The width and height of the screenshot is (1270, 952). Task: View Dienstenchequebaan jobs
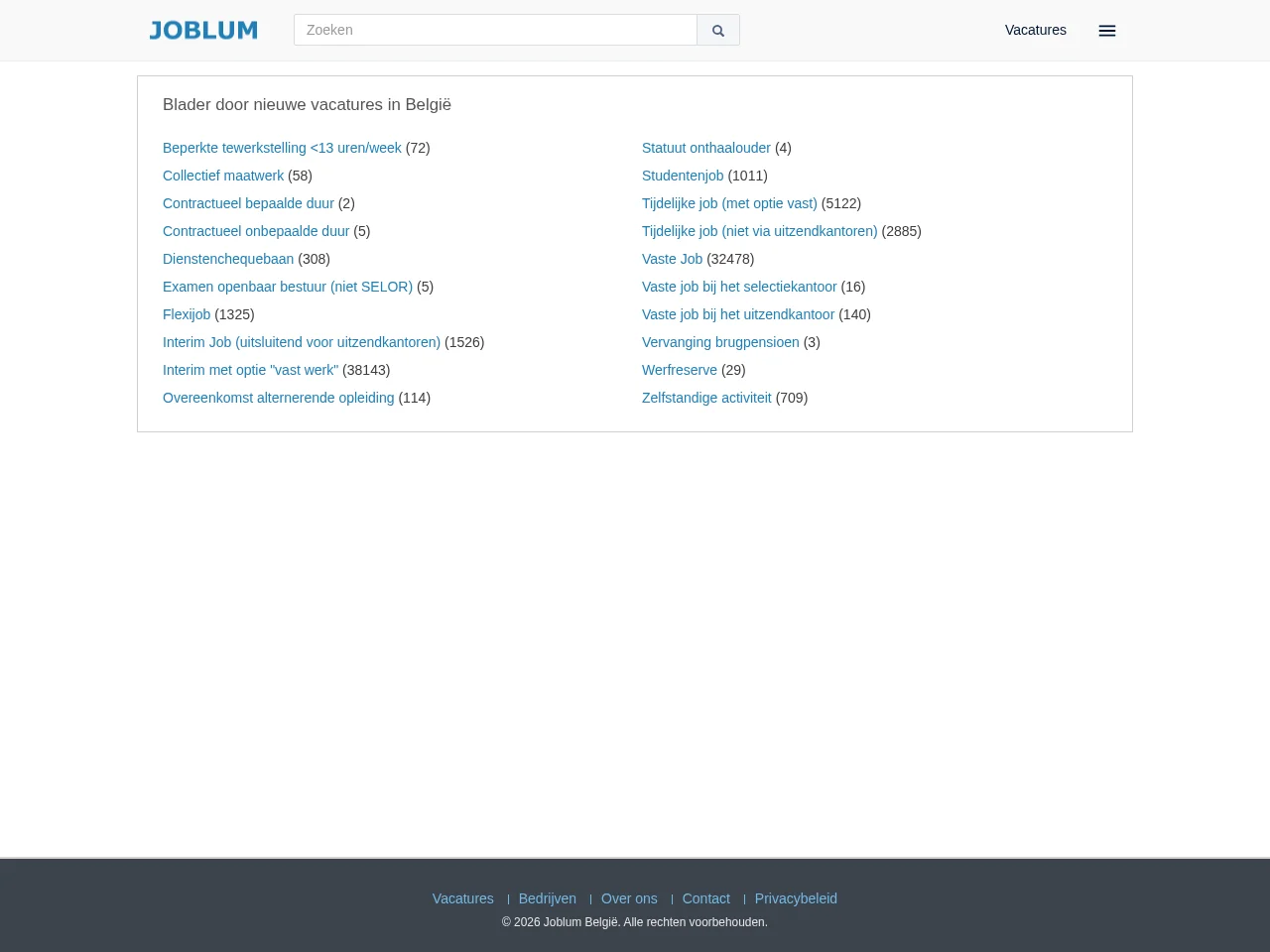pos(228,259)
